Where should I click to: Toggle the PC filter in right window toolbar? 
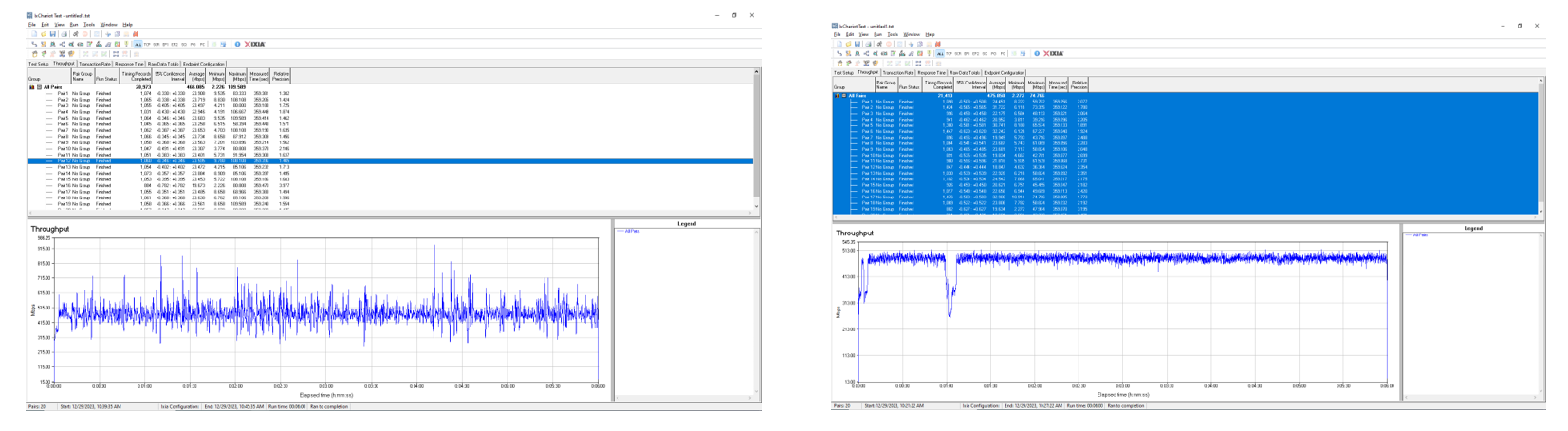[x=1003, y=54]
